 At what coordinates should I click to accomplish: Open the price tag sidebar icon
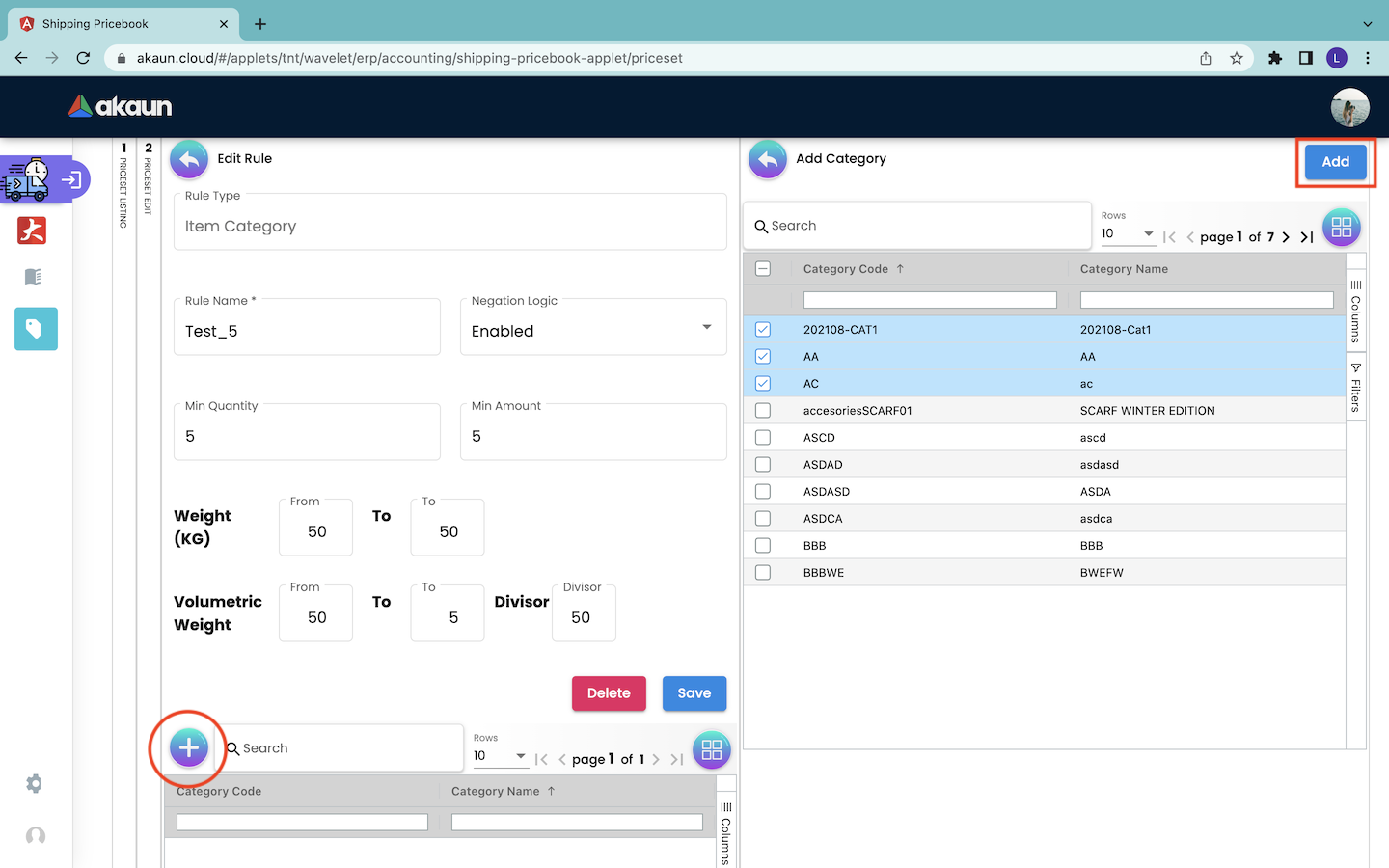[36, 329]
